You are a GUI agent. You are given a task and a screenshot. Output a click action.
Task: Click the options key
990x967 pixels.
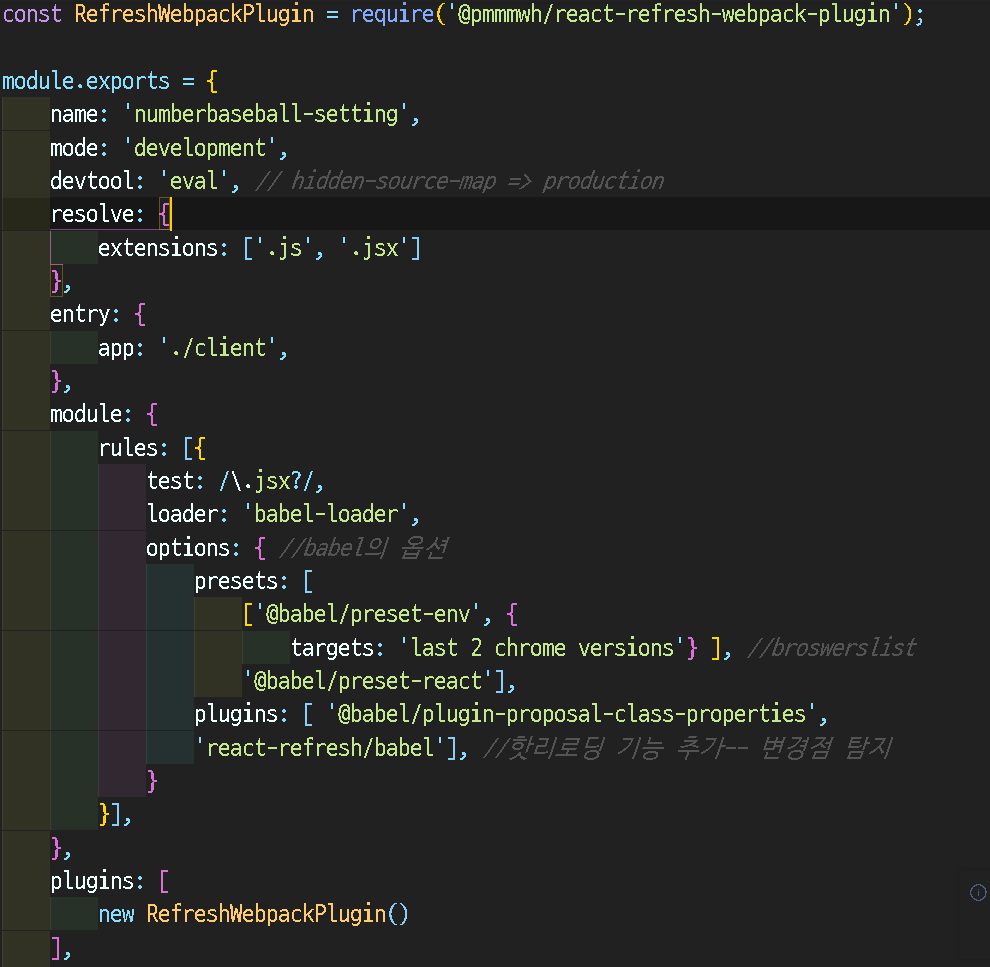(x=188, y=547)
